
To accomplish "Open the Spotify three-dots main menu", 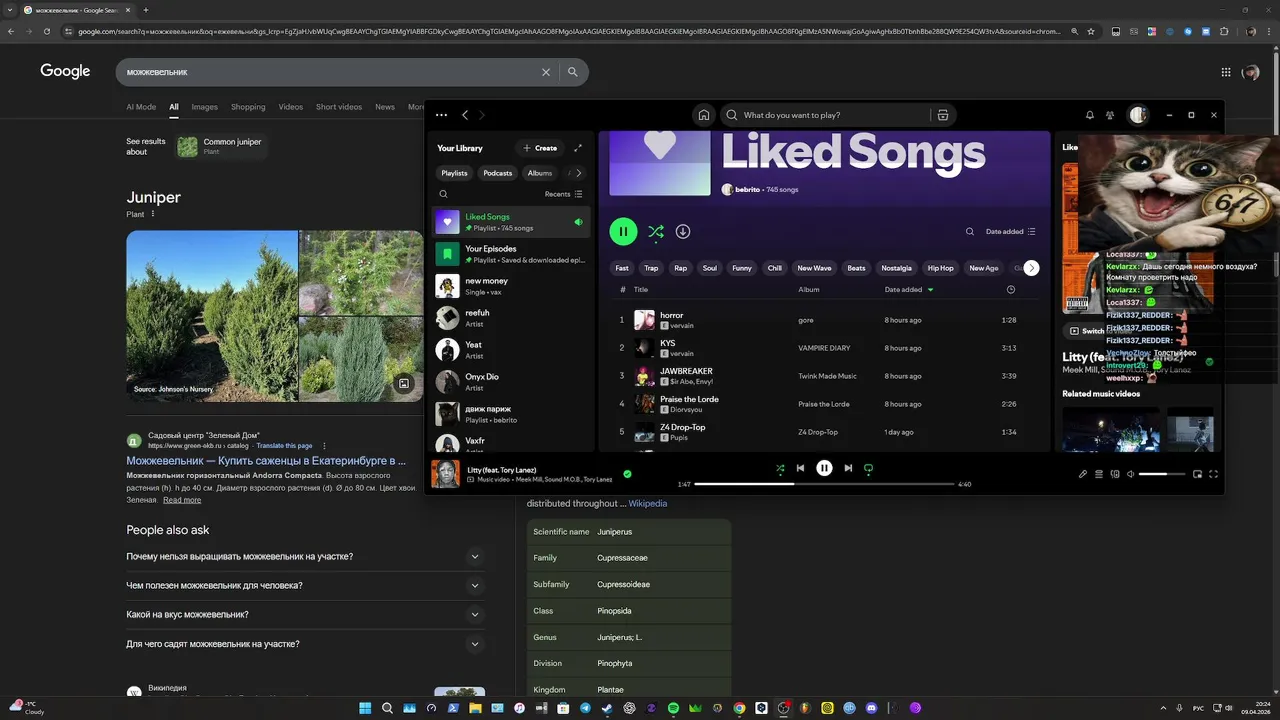I will point(441,115).
